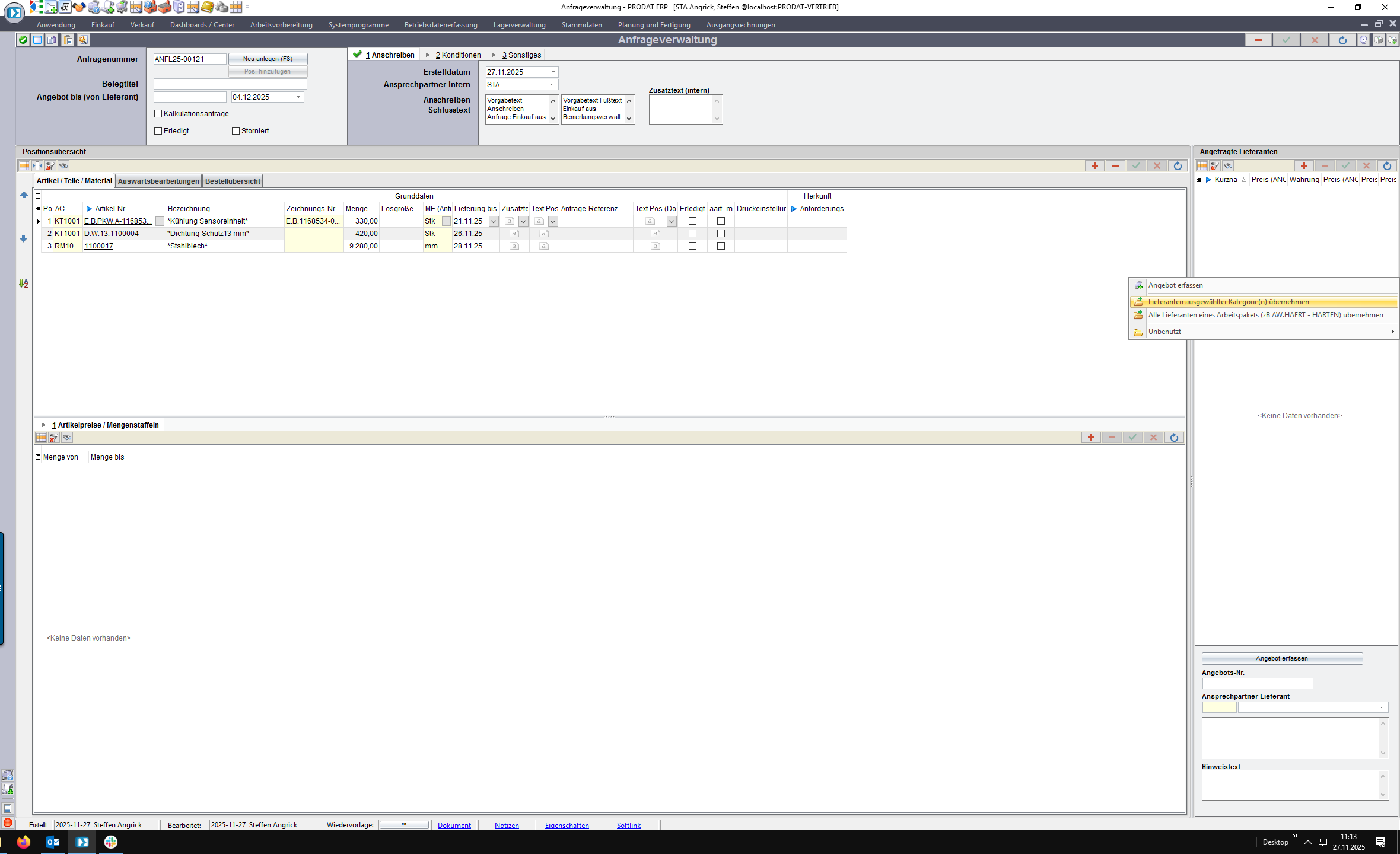
Task: Click the red minus icon in the Anfrageverwaltung header
Action: pyautogui.click(x=1258, y=40)
